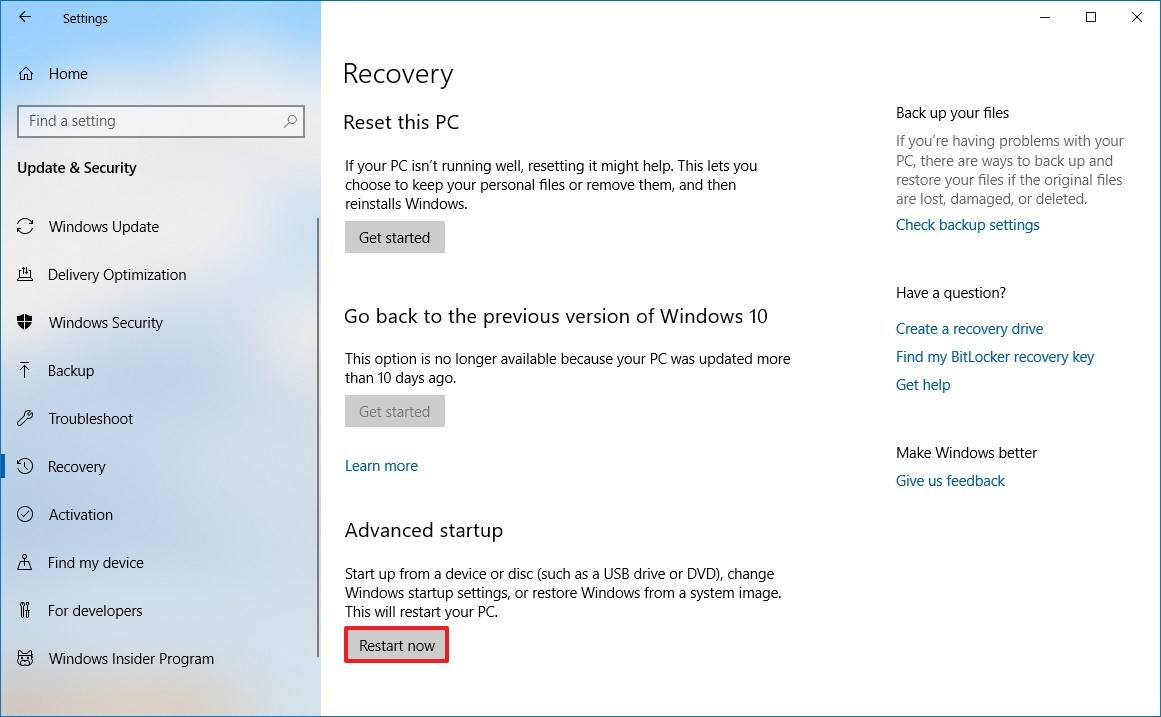The height and width of the screenshot is (717, 1161).
Task: Click the Home house icon
Action: point(28,73)
